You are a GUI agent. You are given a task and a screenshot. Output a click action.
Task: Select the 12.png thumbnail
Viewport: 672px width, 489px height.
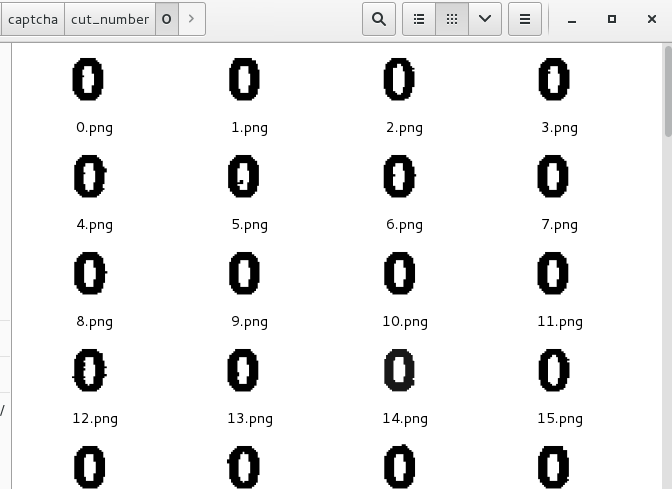pyautogui.click(x=89, y=370)
